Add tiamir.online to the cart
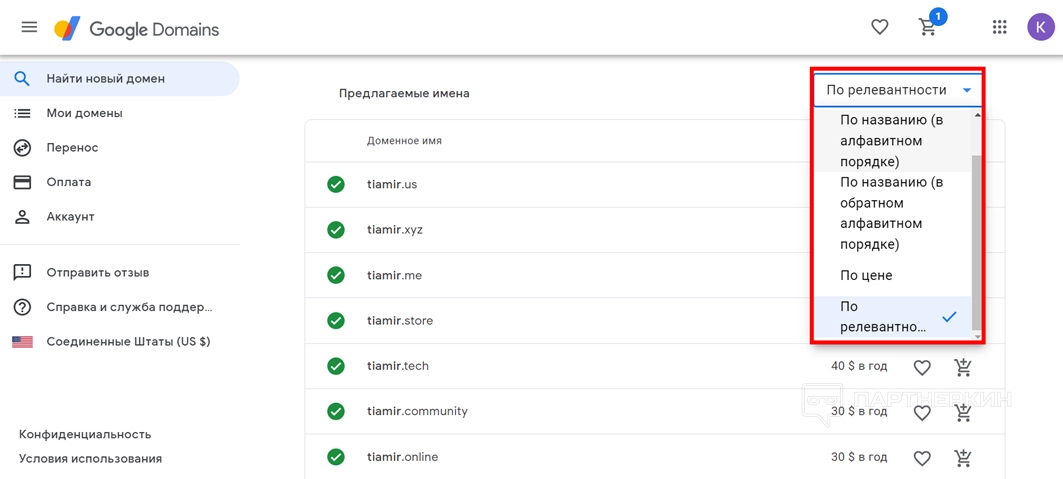1063x479 pixels. click(963, 458)
